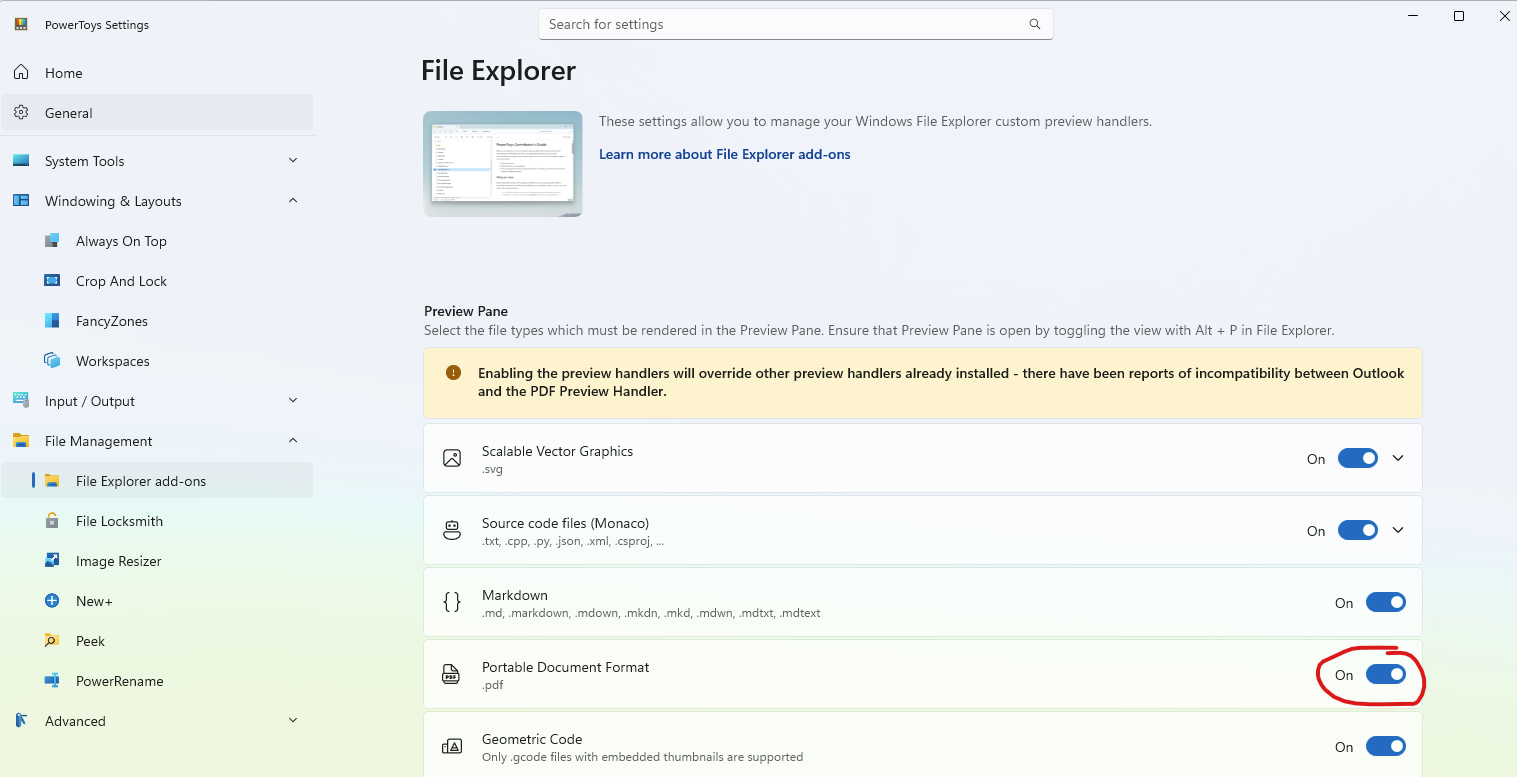Open Workspaces settings page

point(157,361)
